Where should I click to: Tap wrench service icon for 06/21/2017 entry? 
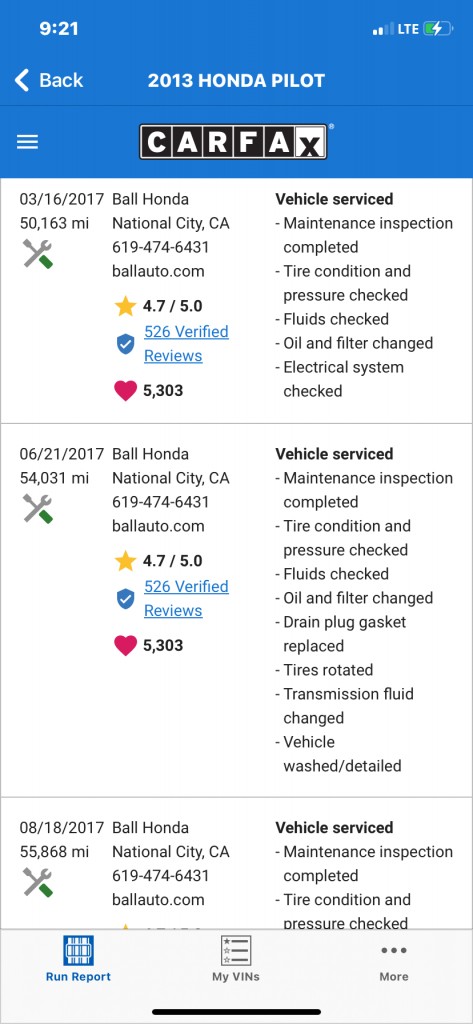coord(38,508)
